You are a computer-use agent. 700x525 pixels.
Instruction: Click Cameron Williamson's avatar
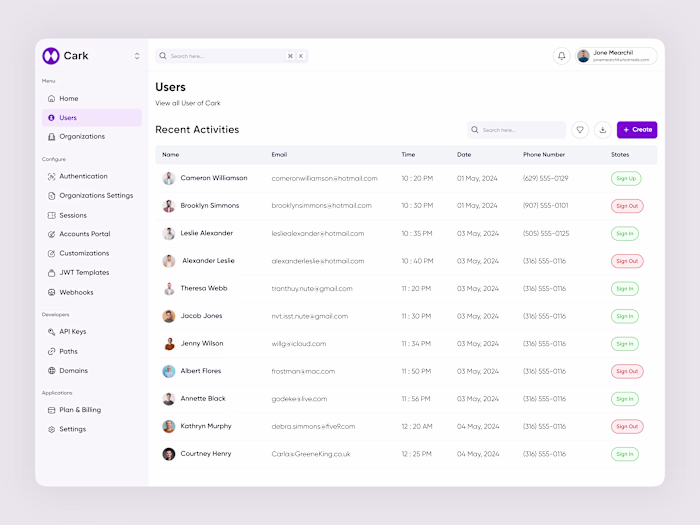tap(169, 179)
